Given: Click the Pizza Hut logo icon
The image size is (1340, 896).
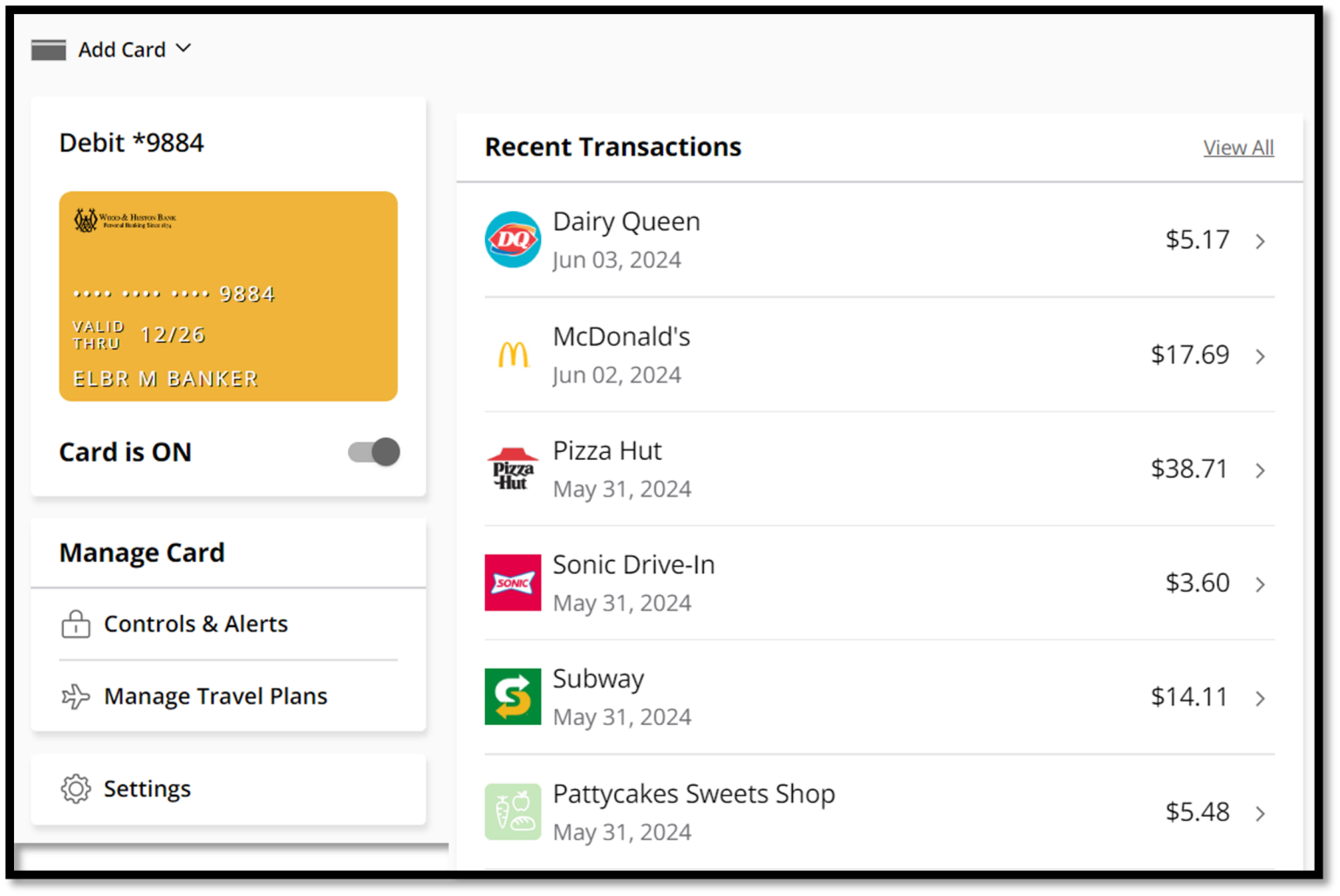Looking at the screenshot, I should pos(513,469).
